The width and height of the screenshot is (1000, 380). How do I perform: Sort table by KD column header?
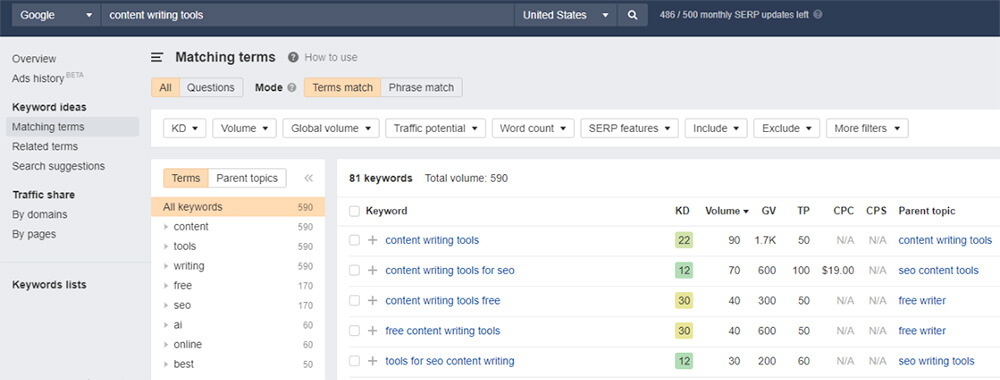point(682,211)
